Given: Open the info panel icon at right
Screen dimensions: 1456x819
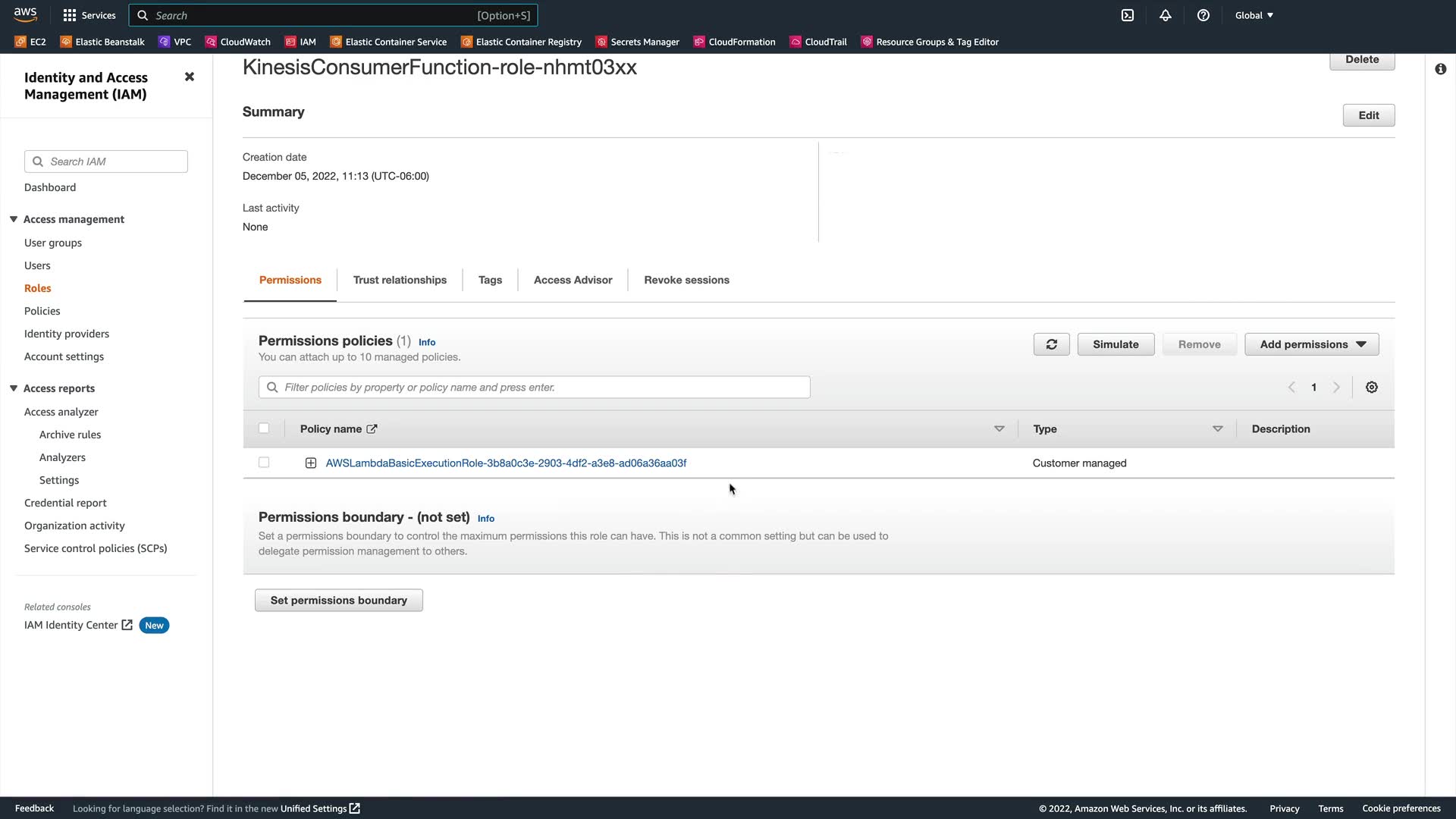Looking at the screenshot, I should coord(1441,69).
